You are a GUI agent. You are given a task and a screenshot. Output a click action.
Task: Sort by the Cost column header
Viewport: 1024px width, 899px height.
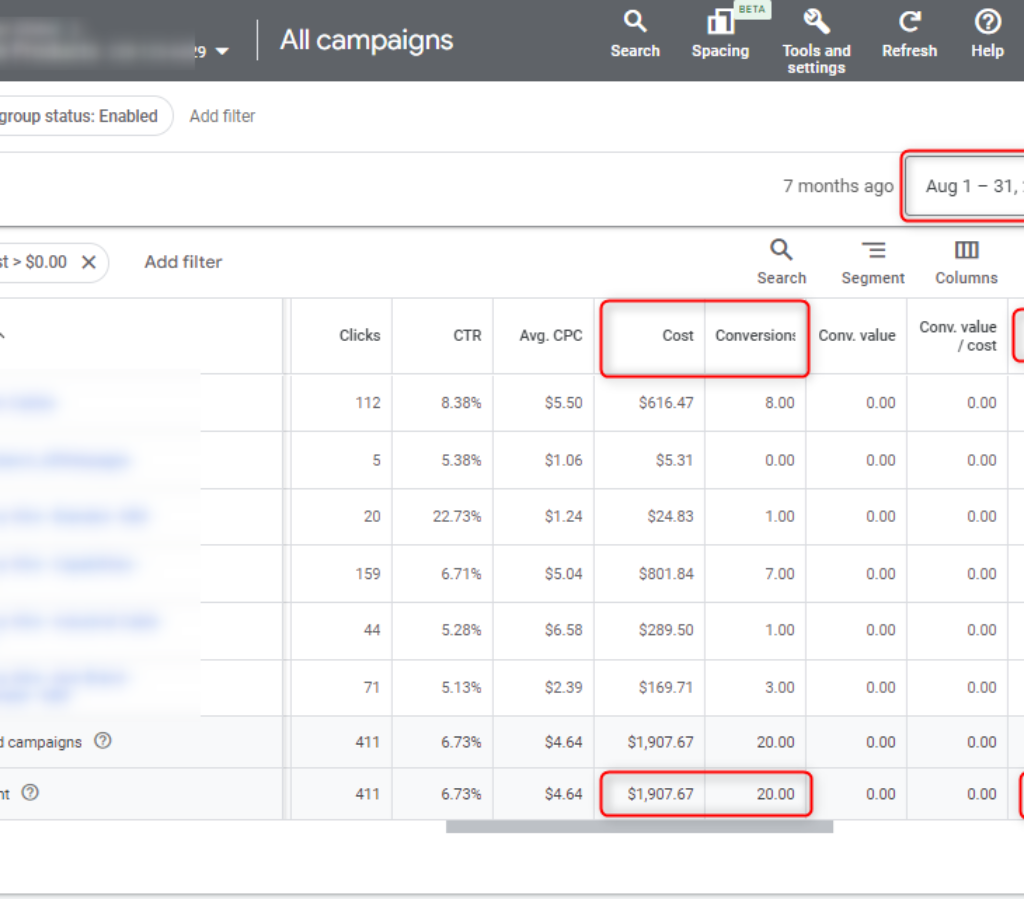pyautogui.click(x=677, y=336)
